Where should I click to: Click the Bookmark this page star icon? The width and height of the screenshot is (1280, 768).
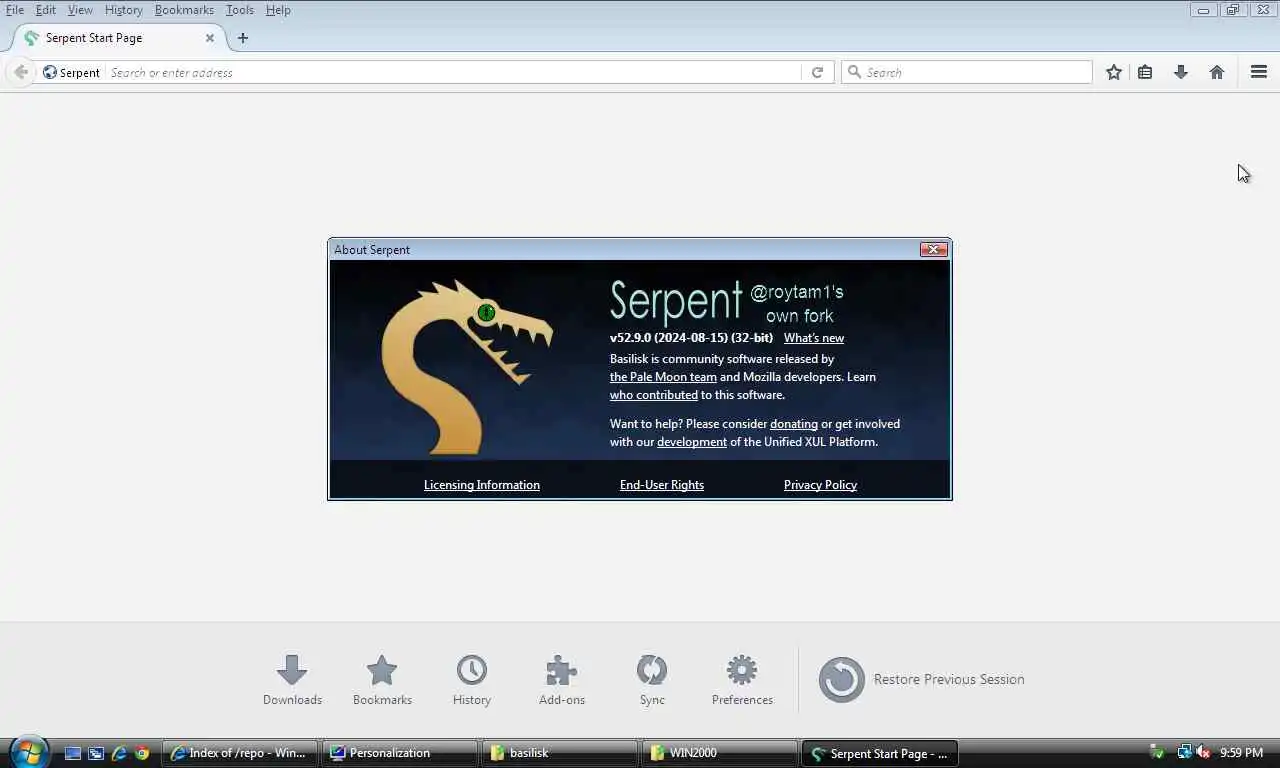pyautogui.click(x=1114, y=72)
